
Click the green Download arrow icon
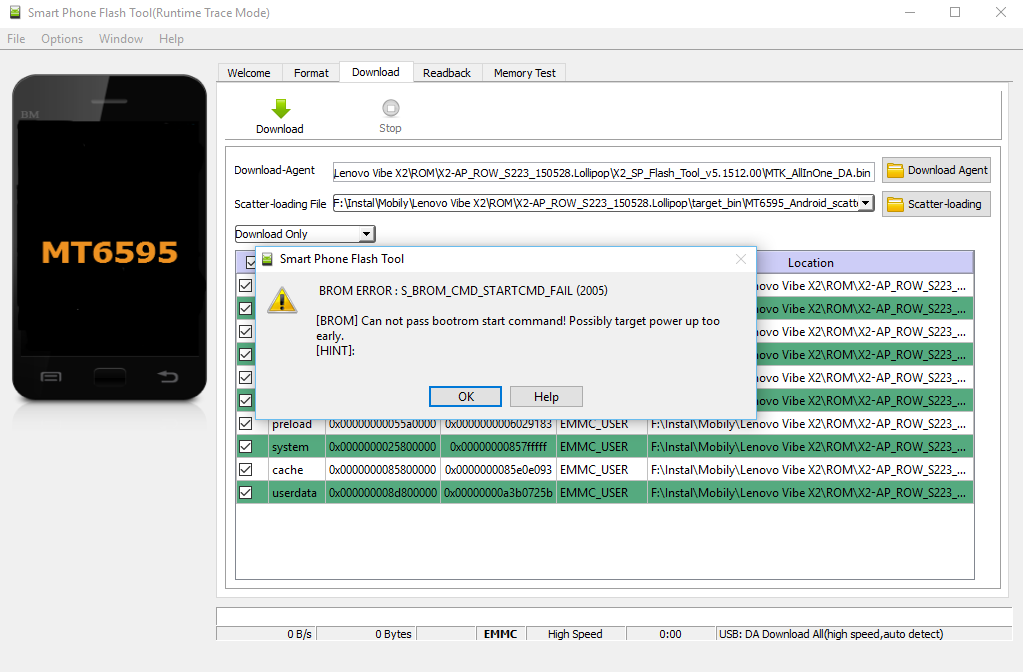pos(281,108)
